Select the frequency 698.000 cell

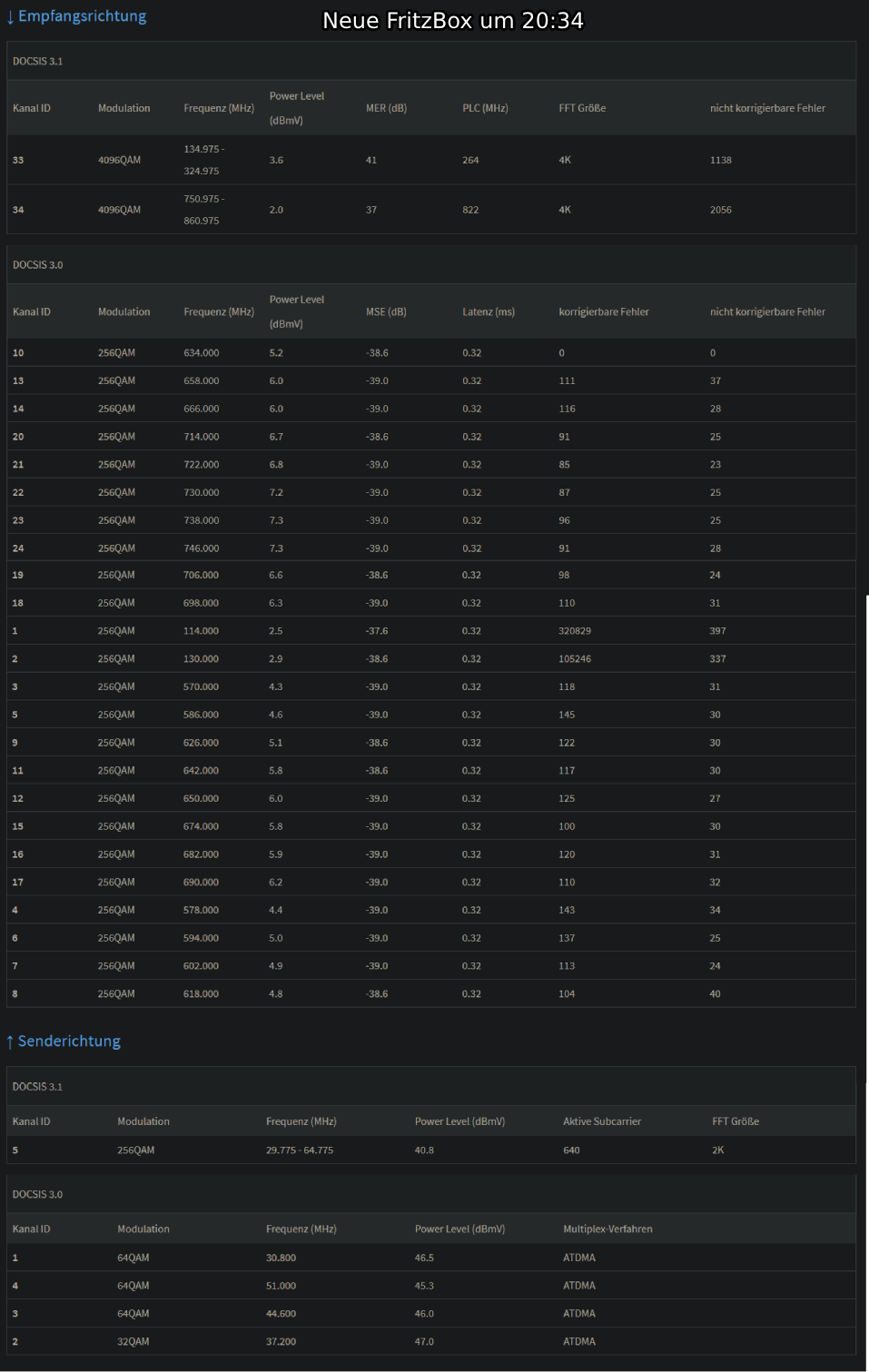point(202,603)
